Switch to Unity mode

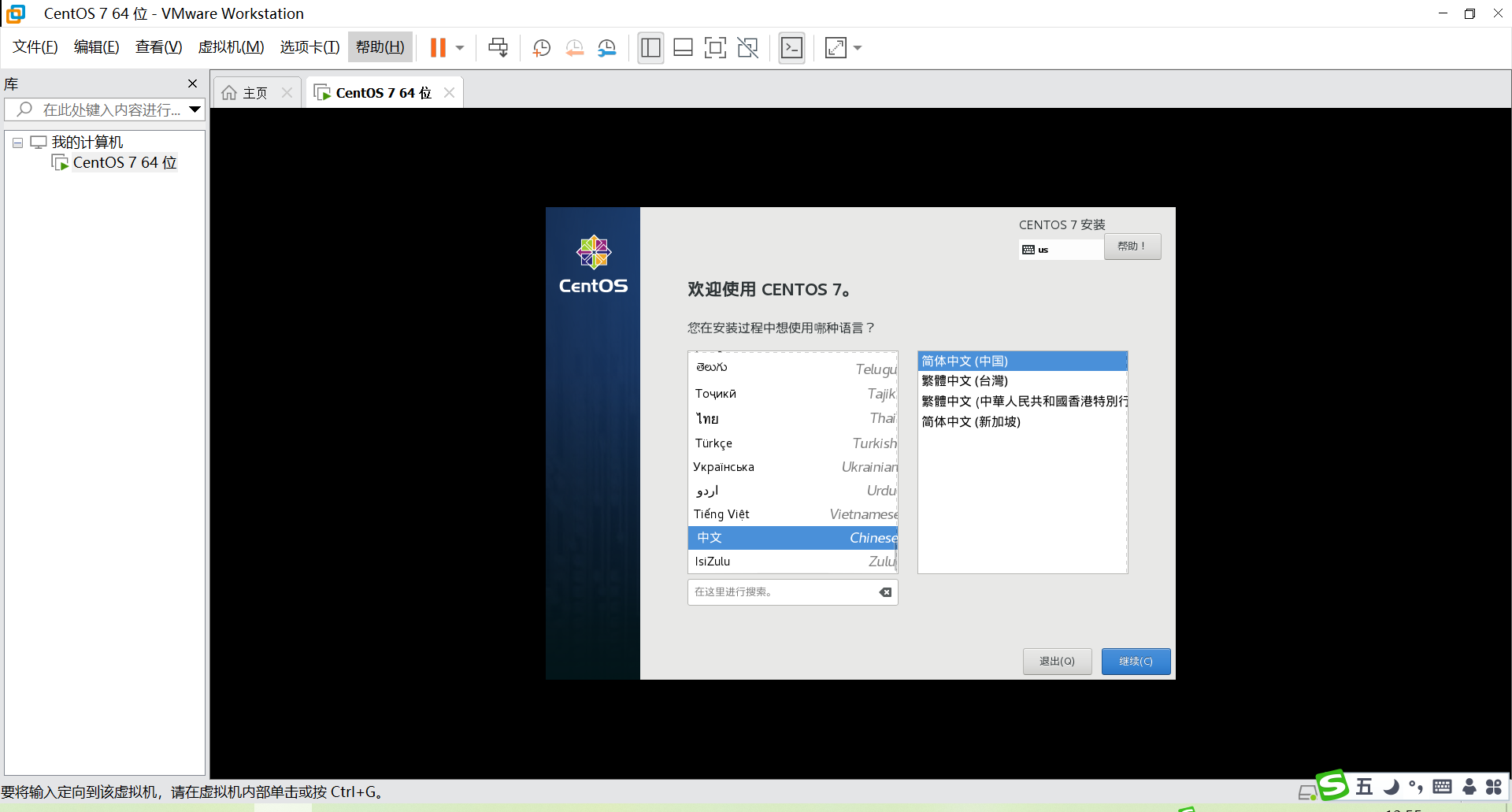click(x=747, y=48)
